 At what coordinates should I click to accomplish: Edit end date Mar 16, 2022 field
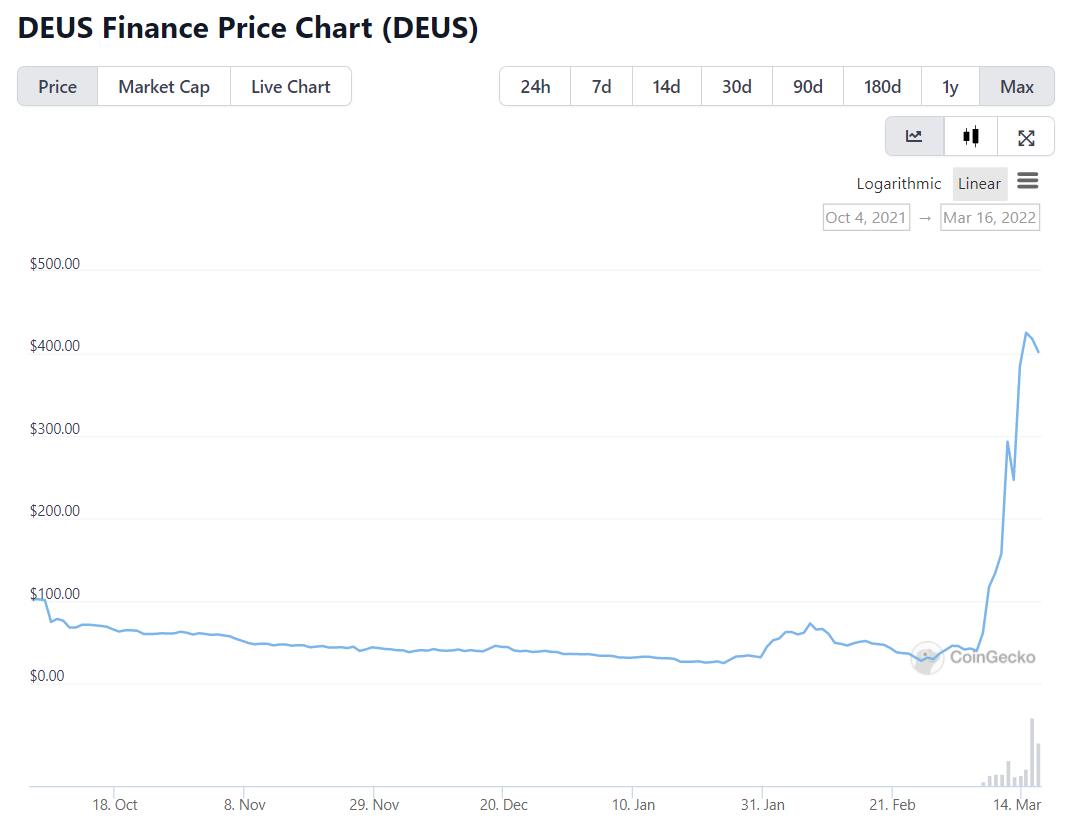[x=990, y=217]
